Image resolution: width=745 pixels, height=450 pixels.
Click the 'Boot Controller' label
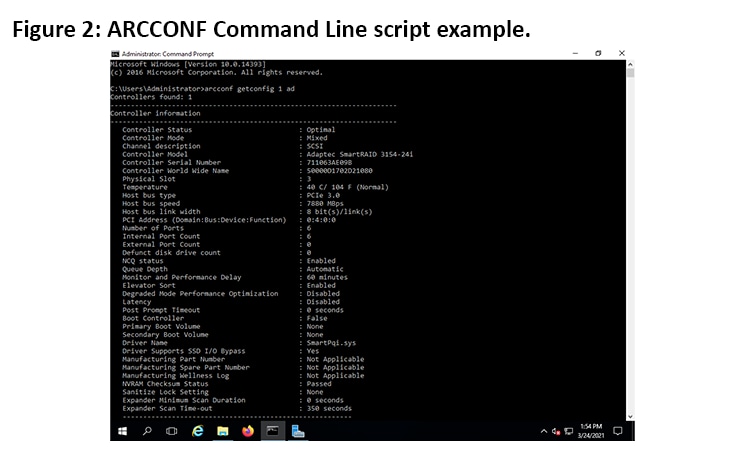click(153, 318)
